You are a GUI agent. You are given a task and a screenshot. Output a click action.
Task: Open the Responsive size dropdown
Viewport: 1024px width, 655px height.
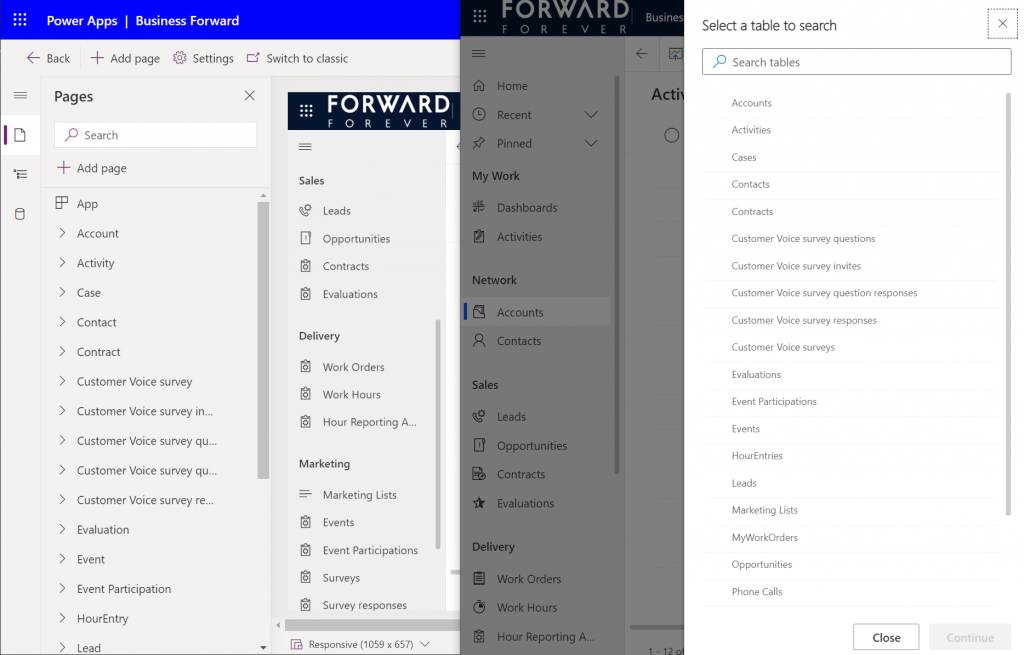(x=425, y=644)
